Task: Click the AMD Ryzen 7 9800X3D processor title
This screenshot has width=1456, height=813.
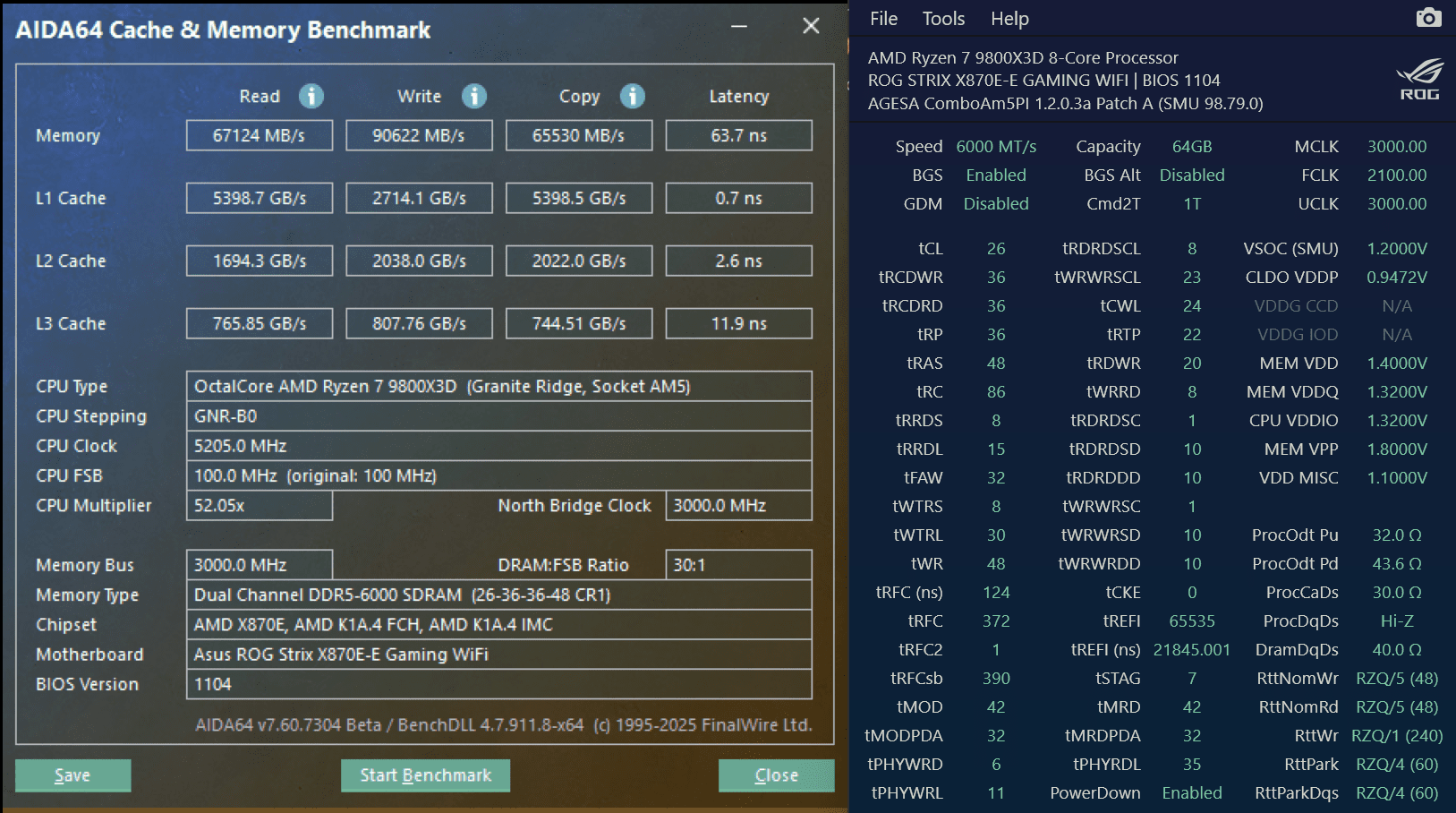Action: tap(1023, 58)
